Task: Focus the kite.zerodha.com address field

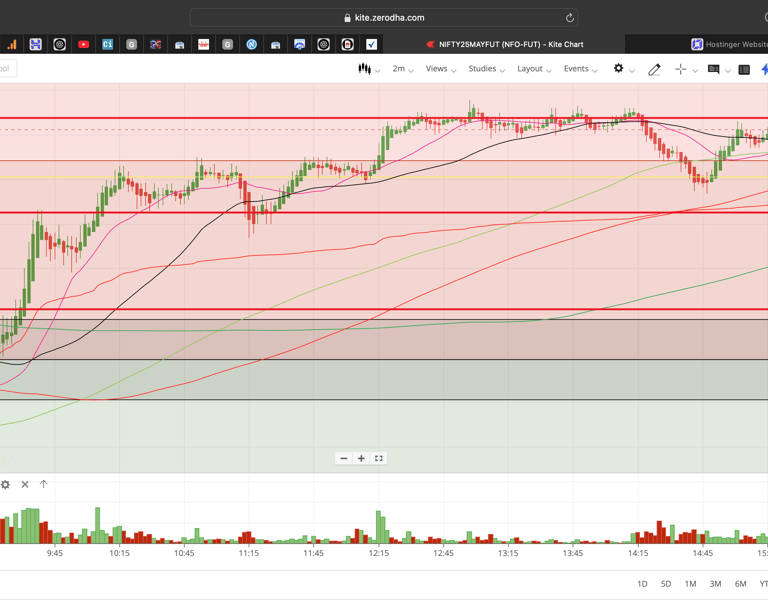Action: click(384, 18)
